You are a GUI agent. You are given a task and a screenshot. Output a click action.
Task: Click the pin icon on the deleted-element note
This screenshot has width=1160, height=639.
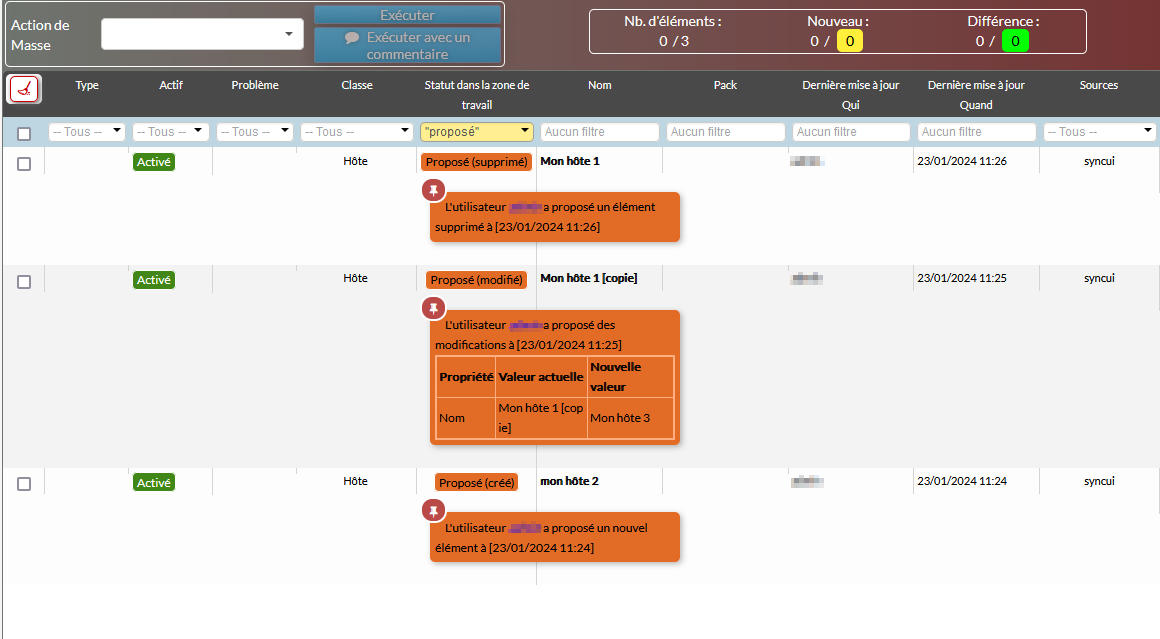tap(433, 190)
